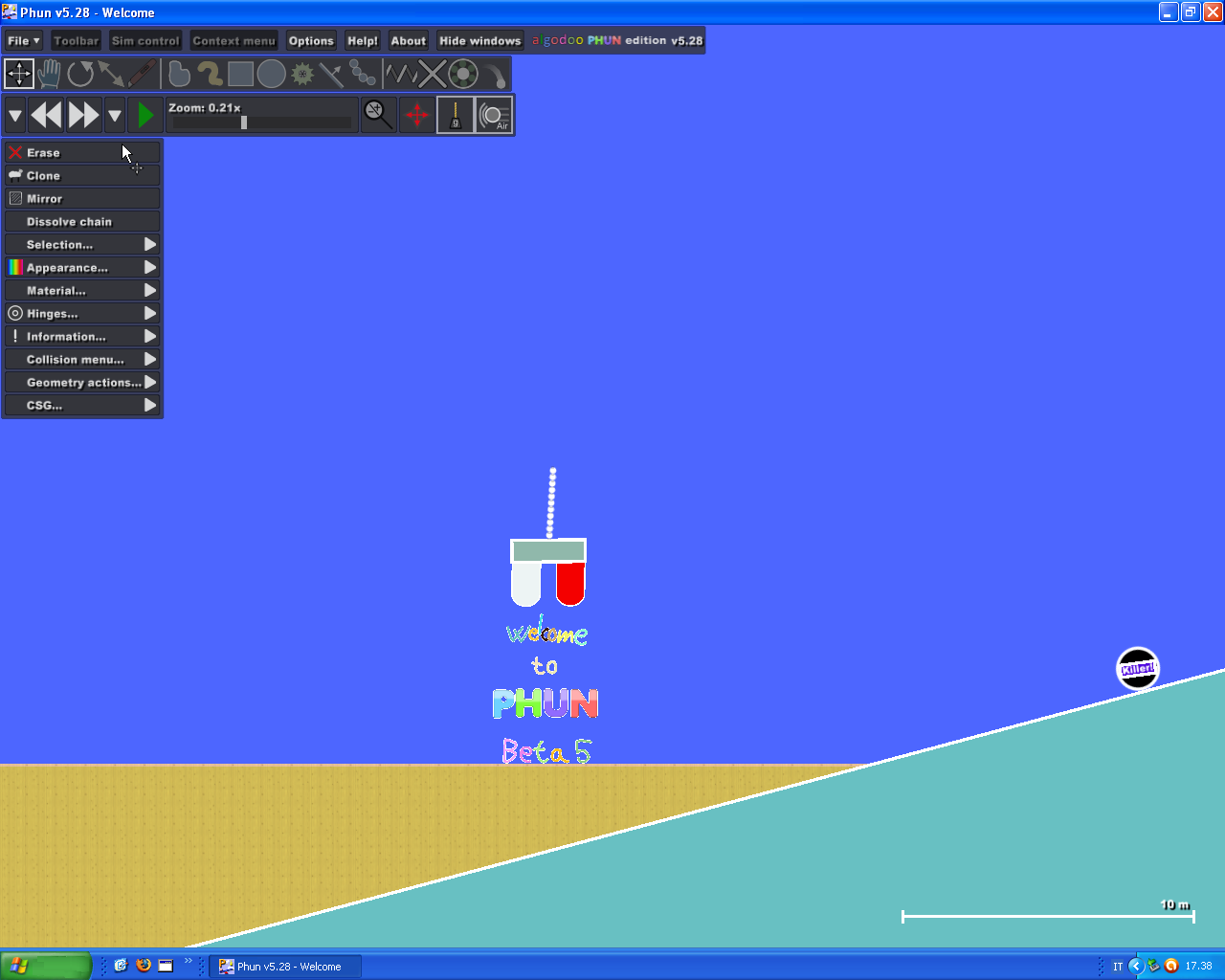This screenshot has width=1225, height=980.
Task: Start the simulation with play button
Action: click(145, 116)
